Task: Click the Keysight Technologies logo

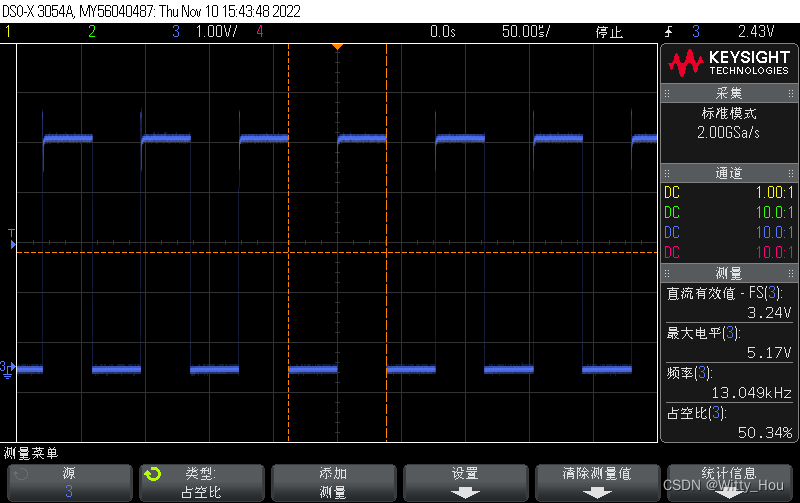Action: [x=729, y=63]
